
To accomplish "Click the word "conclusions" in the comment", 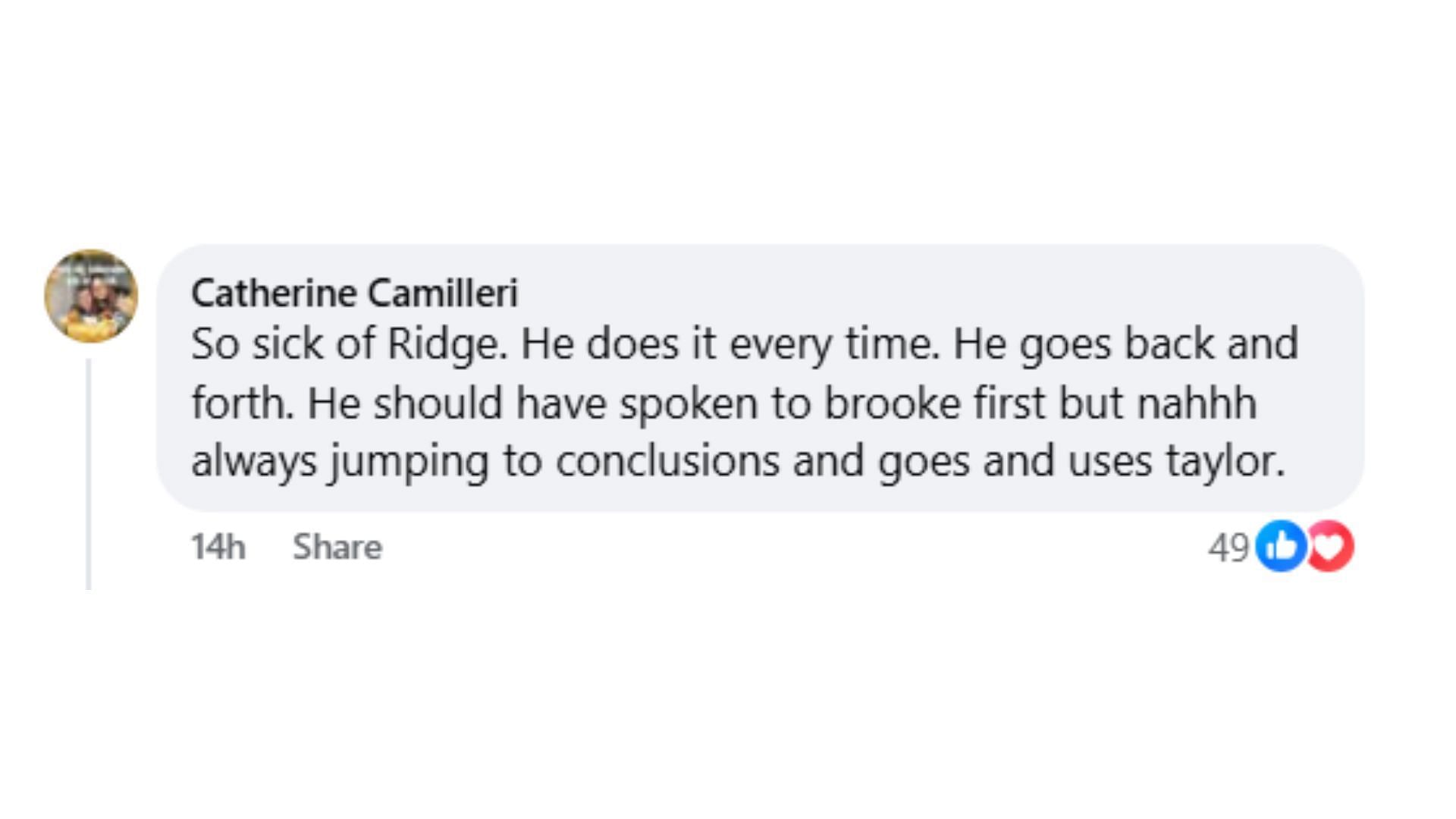I will [x=667, y=461].
